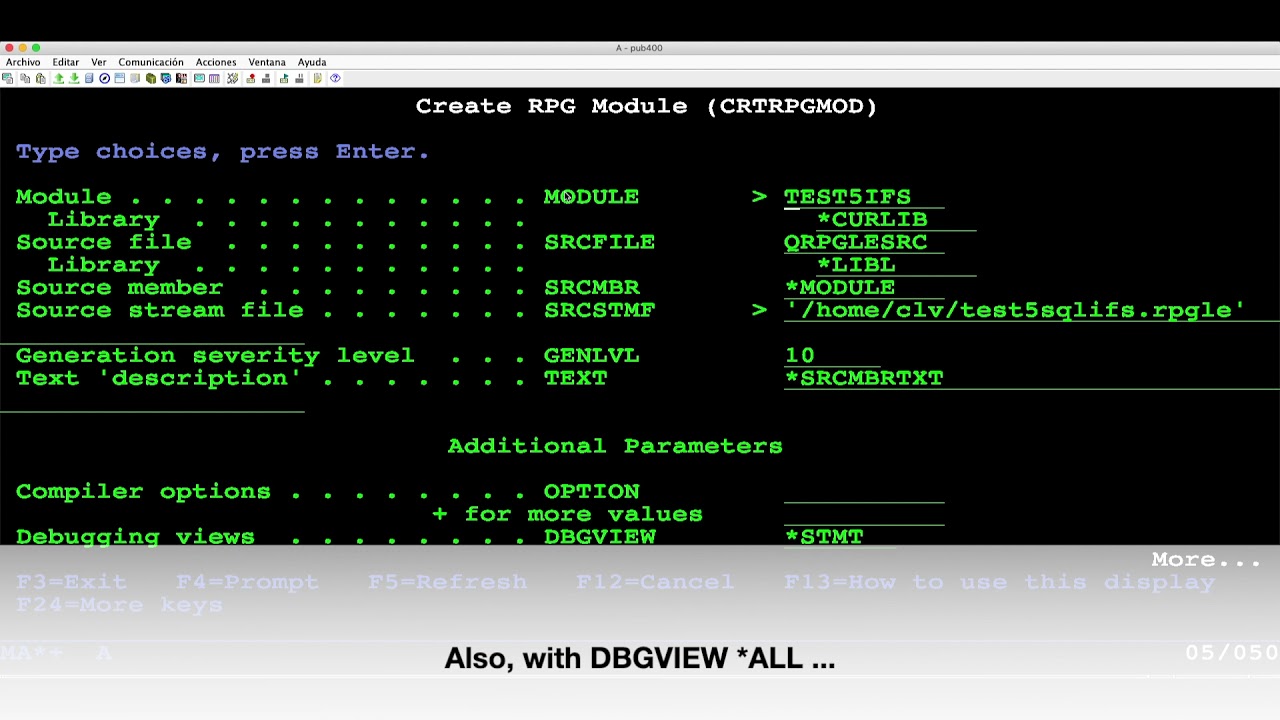
Task: Click the Module field containing TEST5IFS
Action: click(x=864, y=197)
